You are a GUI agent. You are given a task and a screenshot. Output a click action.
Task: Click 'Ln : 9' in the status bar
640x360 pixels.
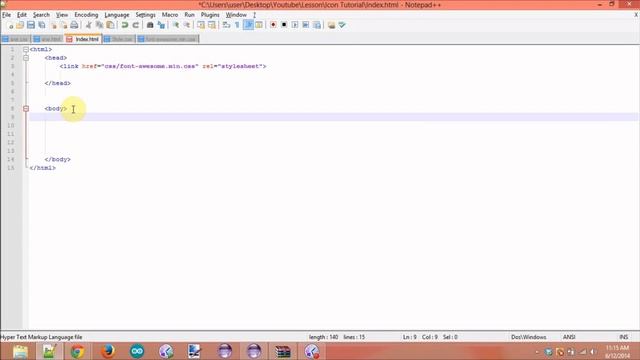coord(410,337)
